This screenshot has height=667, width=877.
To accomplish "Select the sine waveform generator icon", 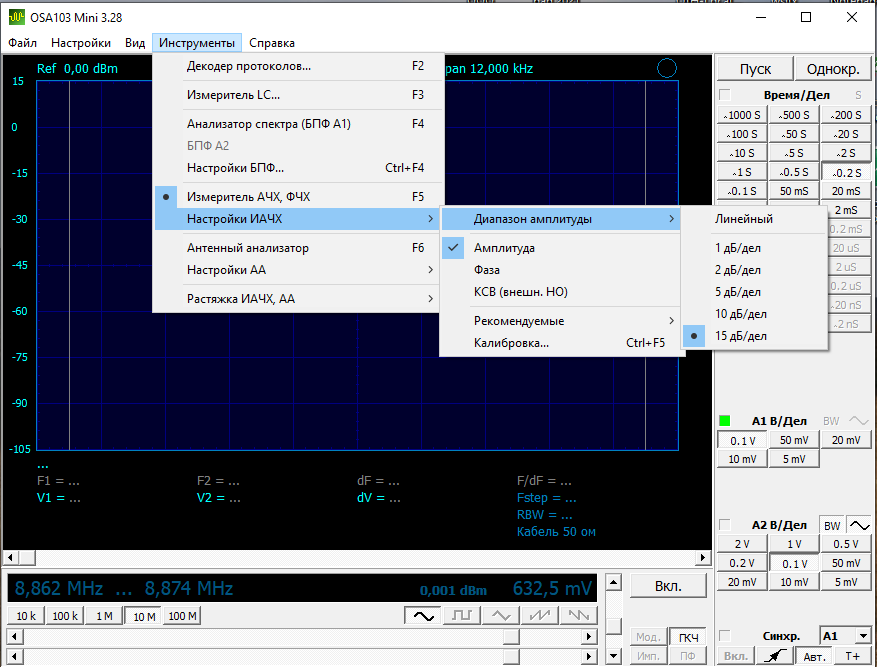I will (423, 616).
